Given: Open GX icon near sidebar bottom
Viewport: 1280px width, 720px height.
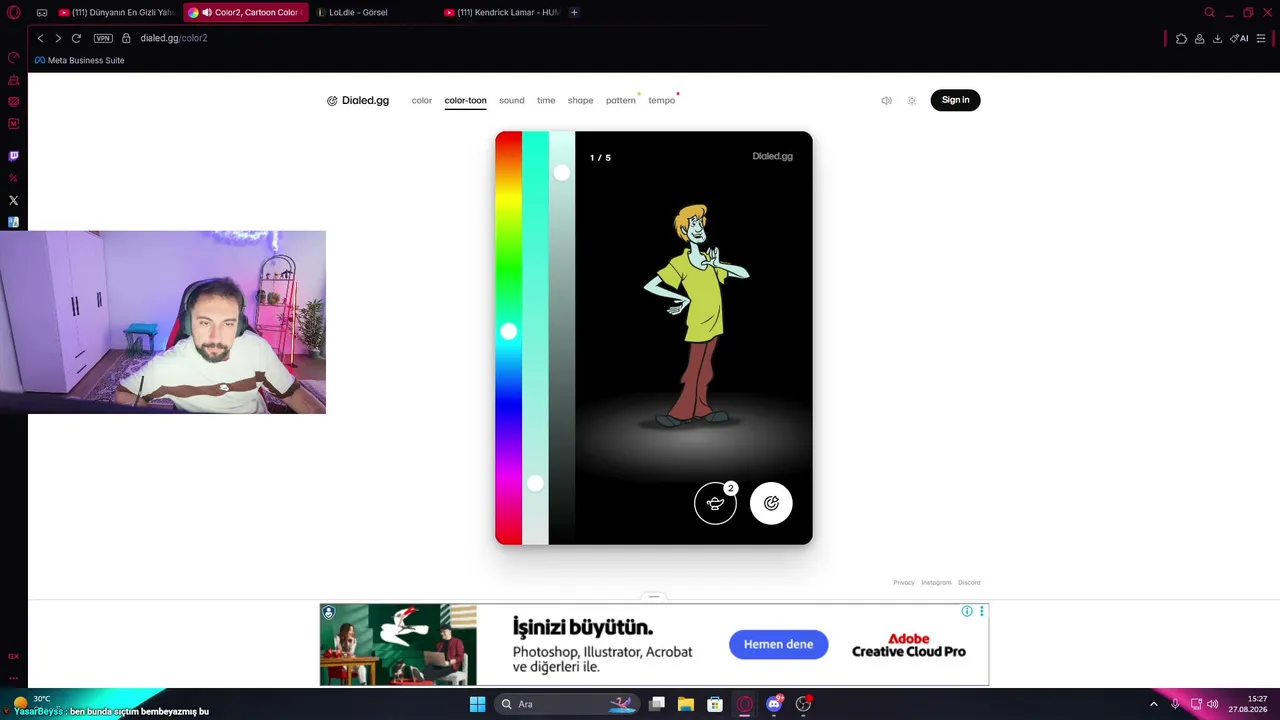Looking at the screenshot, I should [x=13, y=656].
